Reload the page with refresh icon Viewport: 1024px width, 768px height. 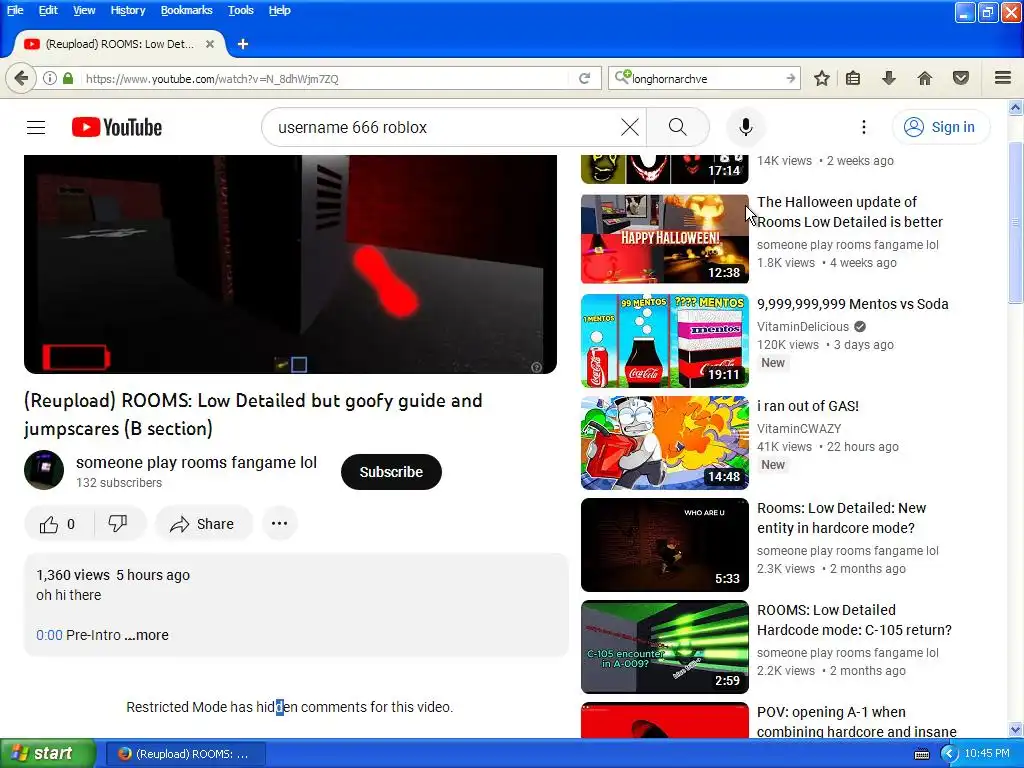(x=584, y=78)
